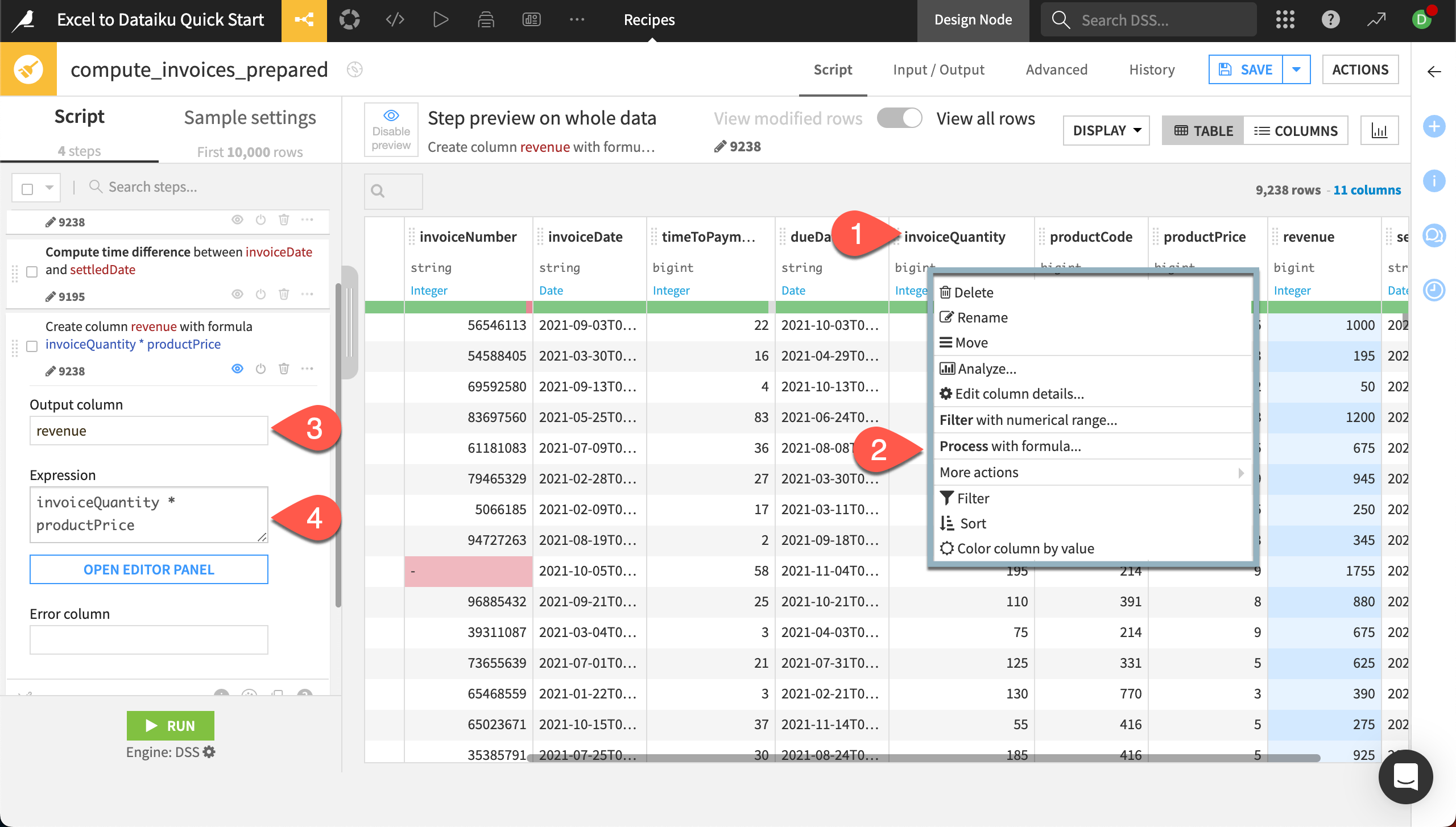
Task: Open the Jobs play icon in the top bar
Action: pyautogui.click(x=440, y=19)
